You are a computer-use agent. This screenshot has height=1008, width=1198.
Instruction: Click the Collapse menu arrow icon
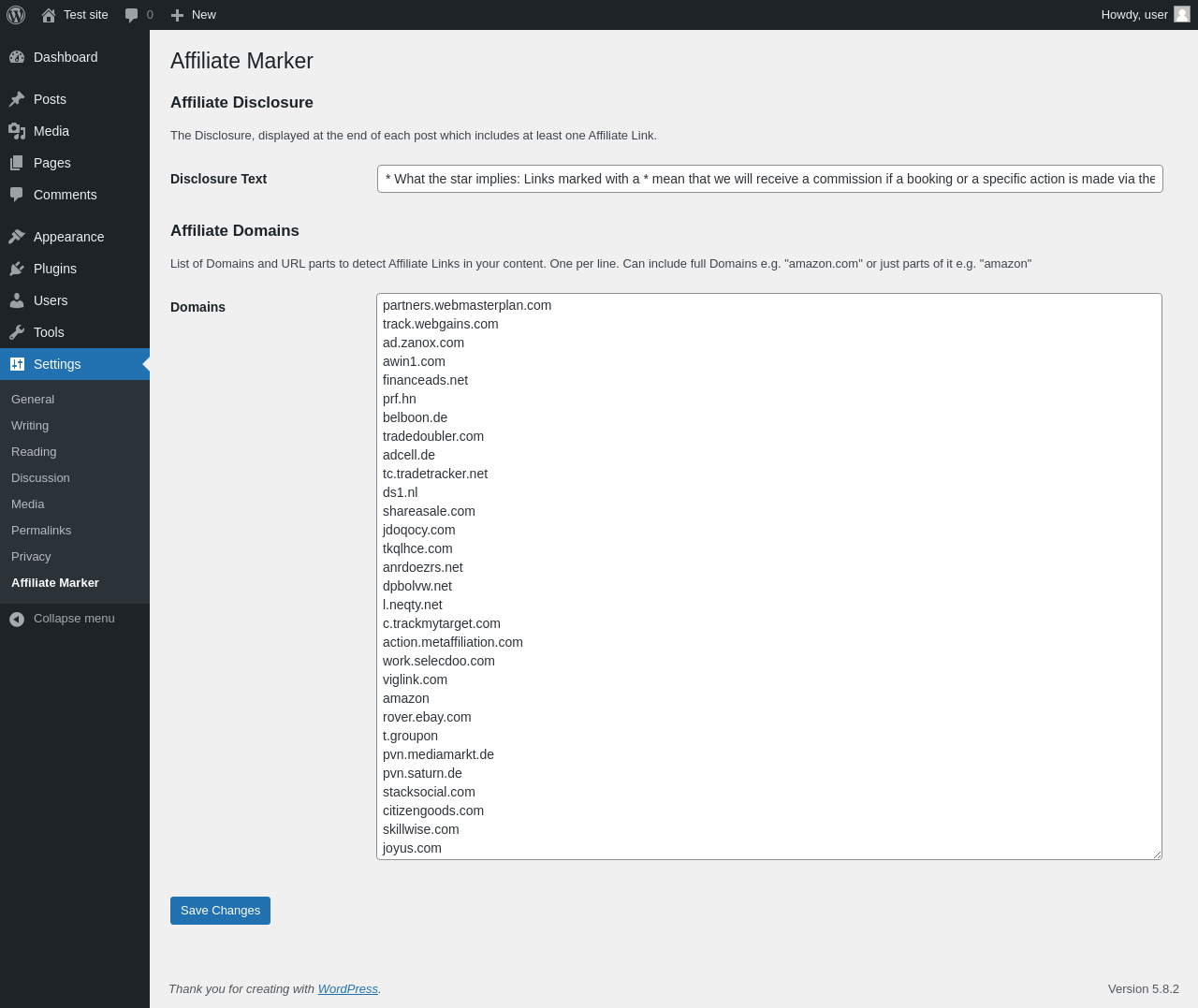click(x=17, y=619)
